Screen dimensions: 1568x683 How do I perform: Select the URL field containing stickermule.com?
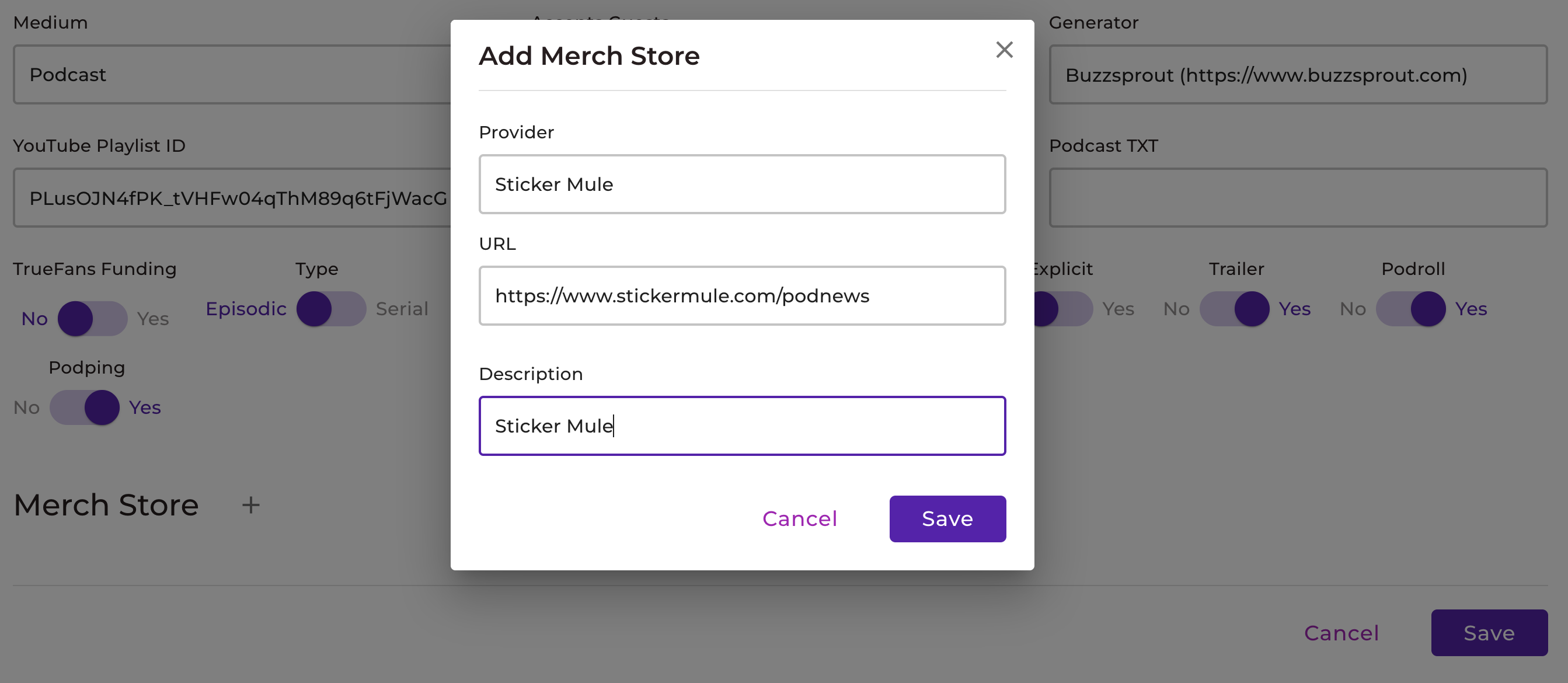click(x=741, y=296)
